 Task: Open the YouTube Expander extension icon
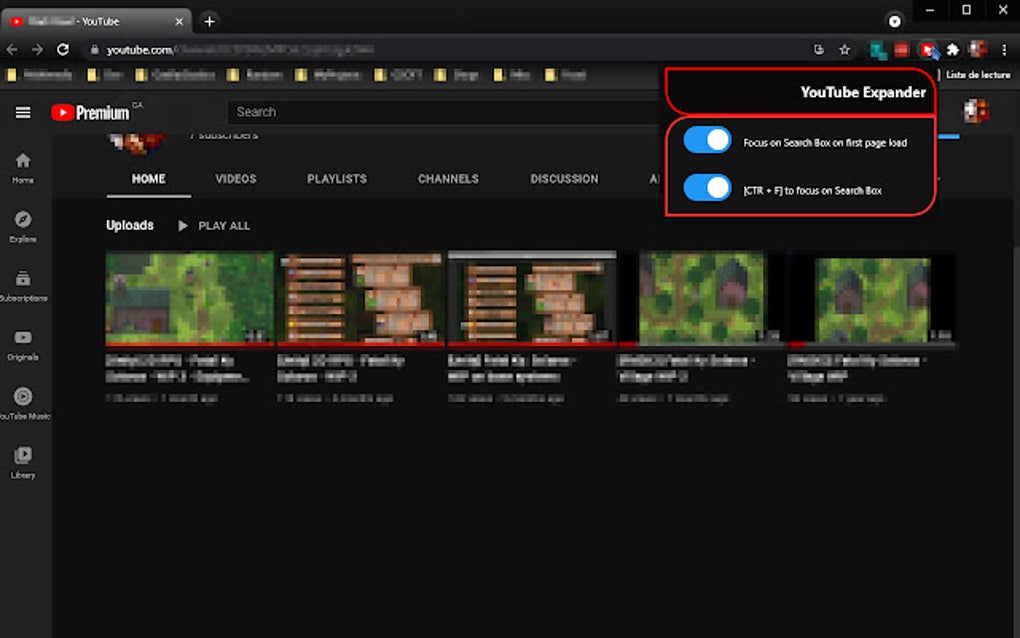click(x=929, y=48)
